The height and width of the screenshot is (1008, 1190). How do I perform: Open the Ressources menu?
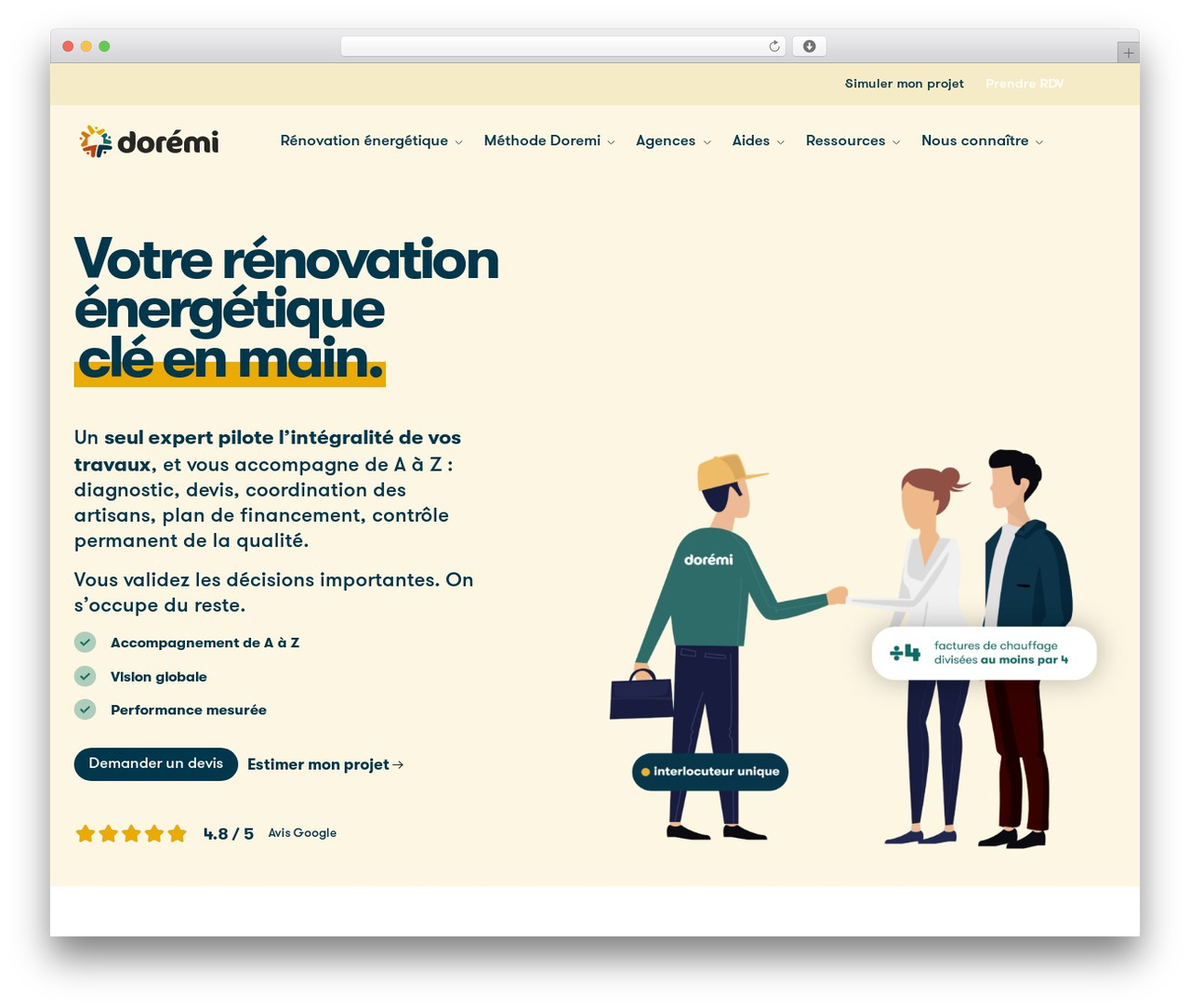[845, 140]
